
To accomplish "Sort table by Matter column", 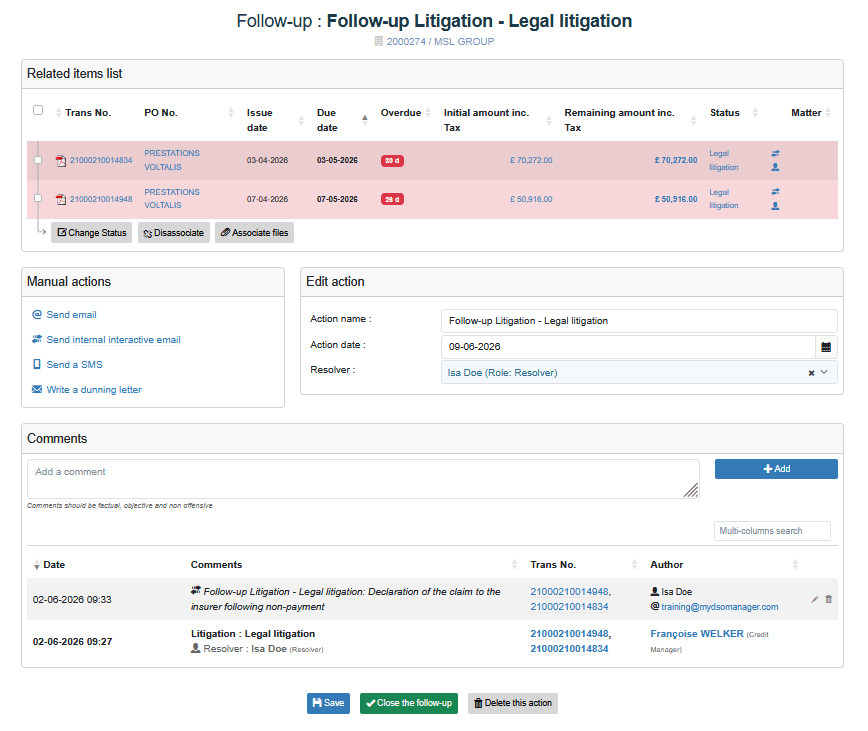I will [x=828, y=113].
